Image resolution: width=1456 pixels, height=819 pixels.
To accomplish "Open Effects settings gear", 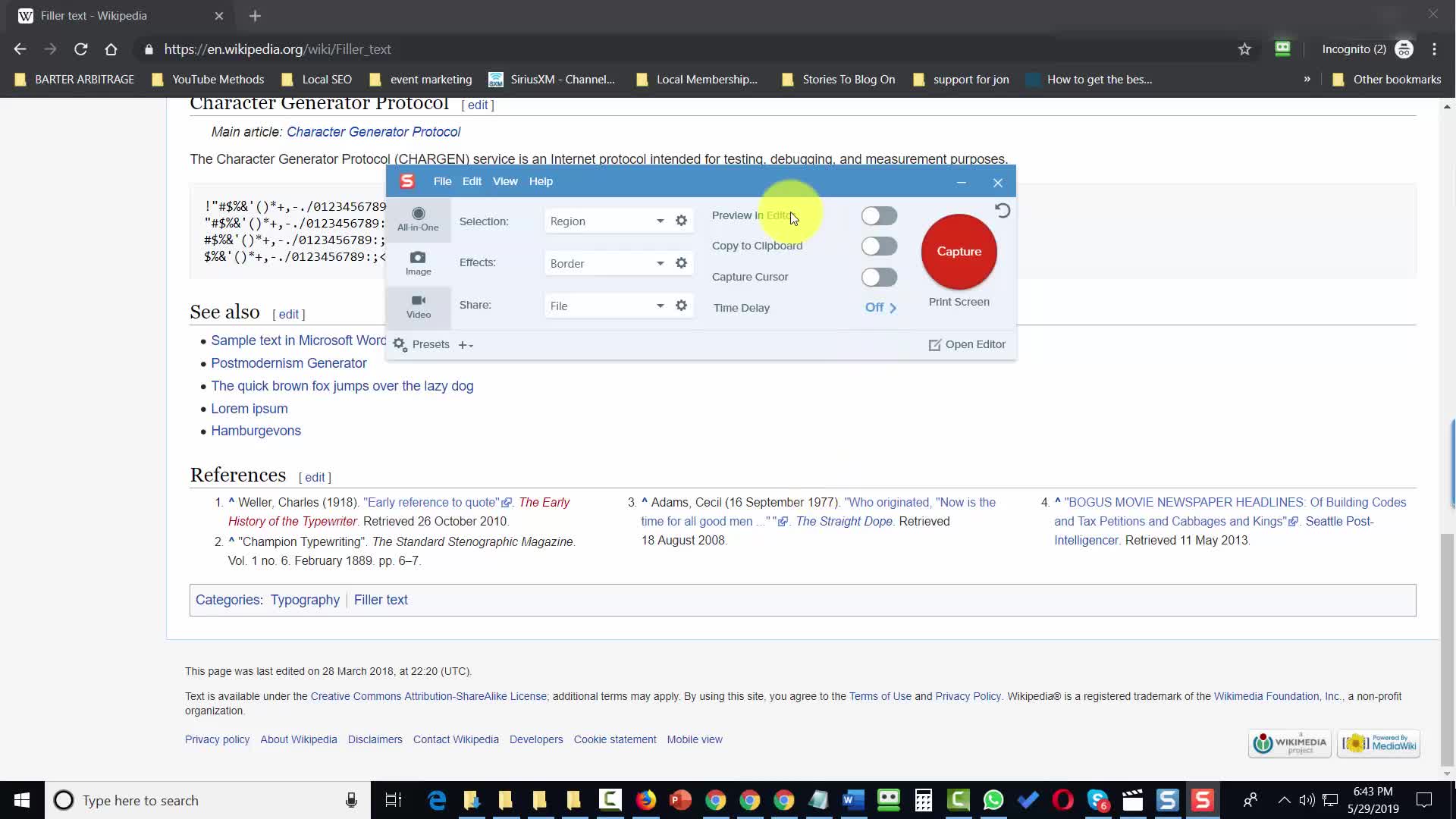I will 681,263.
